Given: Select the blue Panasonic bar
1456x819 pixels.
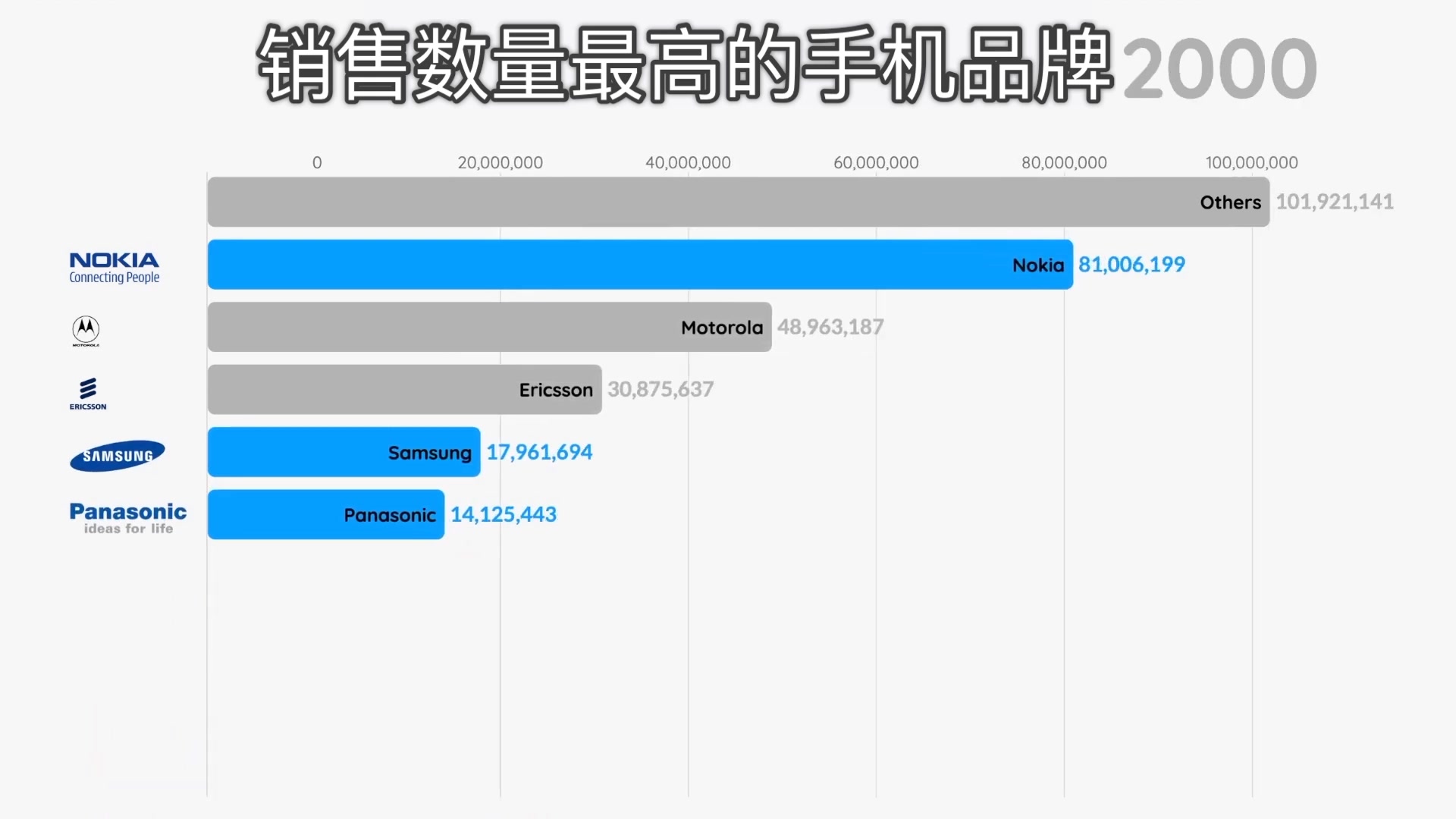Looking at the screenshot, I should pos(326,515).
